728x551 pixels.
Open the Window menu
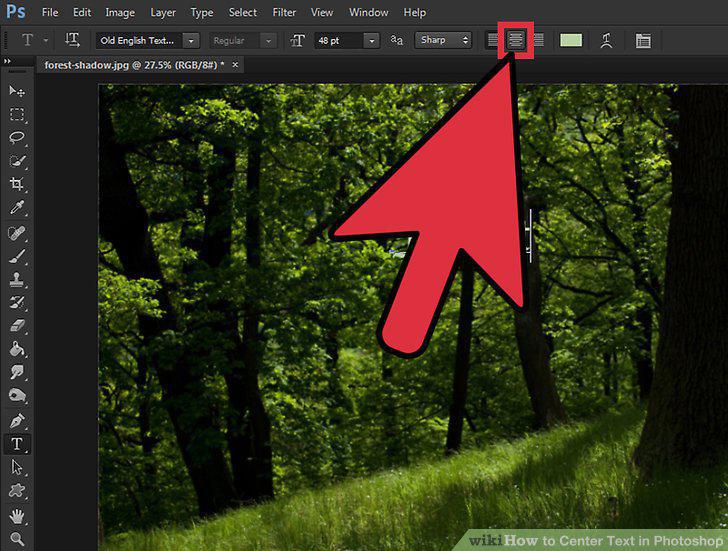(x=368, y=13)
